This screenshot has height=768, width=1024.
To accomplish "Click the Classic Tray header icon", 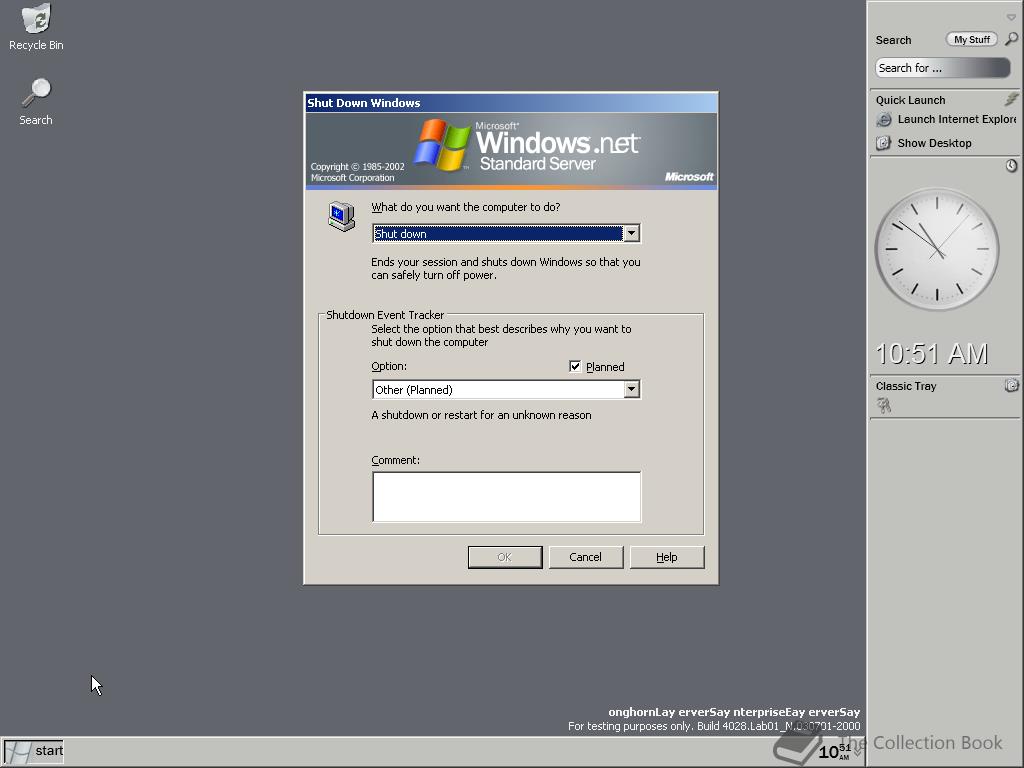I will click(1011, 385).
